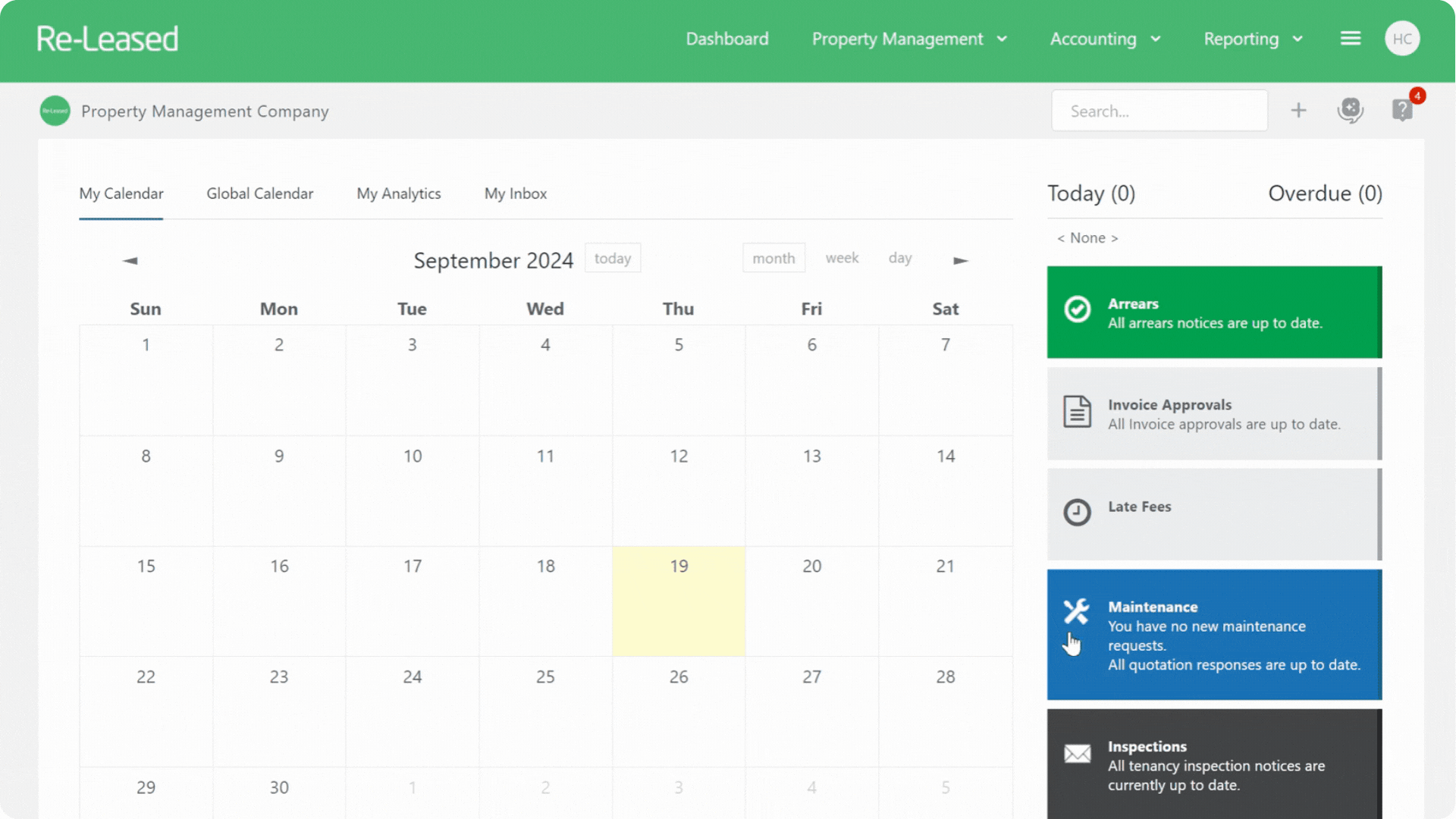
Task: Click the Late Fees clock icon
Action: 1077,513
